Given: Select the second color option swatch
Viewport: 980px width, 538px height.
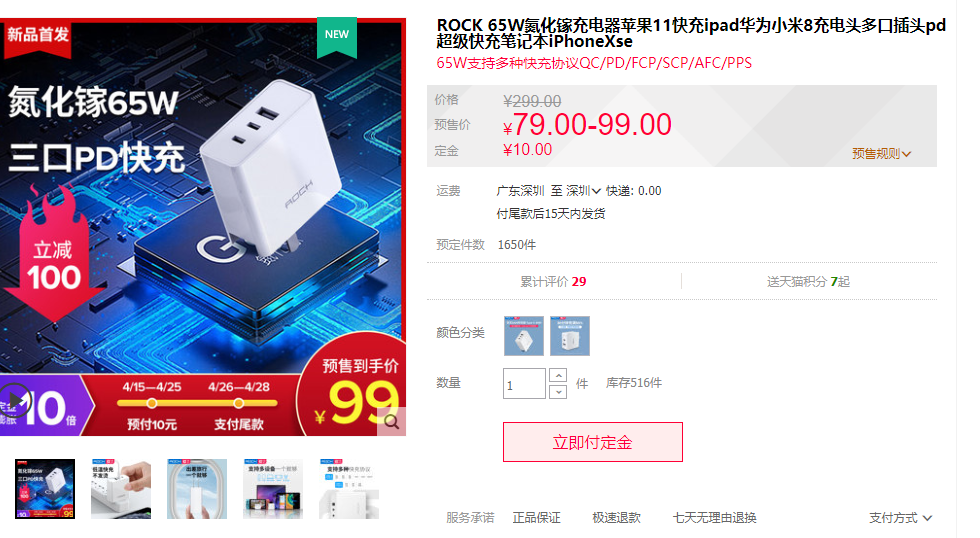Looking at the screenshot, I should click(x=570, y=336).
